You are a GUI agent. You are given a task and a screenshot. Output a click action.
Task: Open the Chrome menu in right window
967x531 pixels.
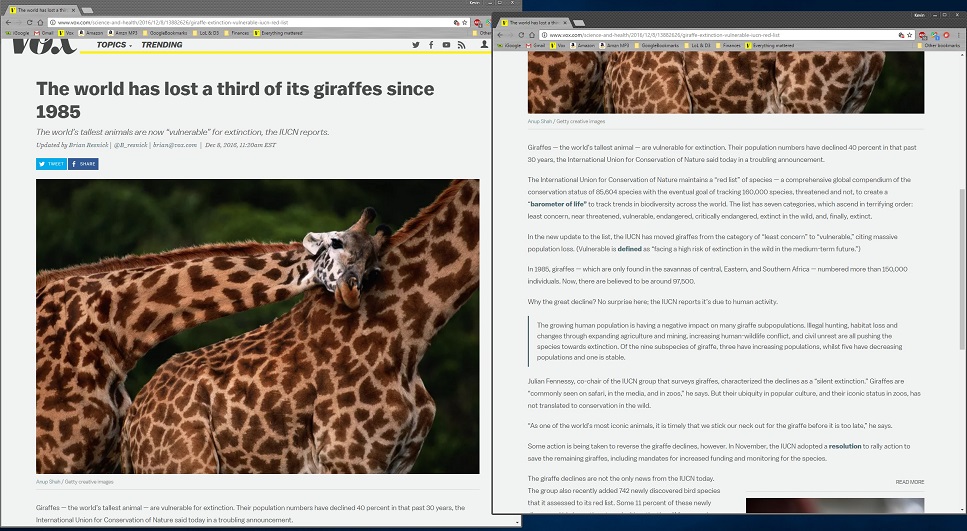point(960,35)
